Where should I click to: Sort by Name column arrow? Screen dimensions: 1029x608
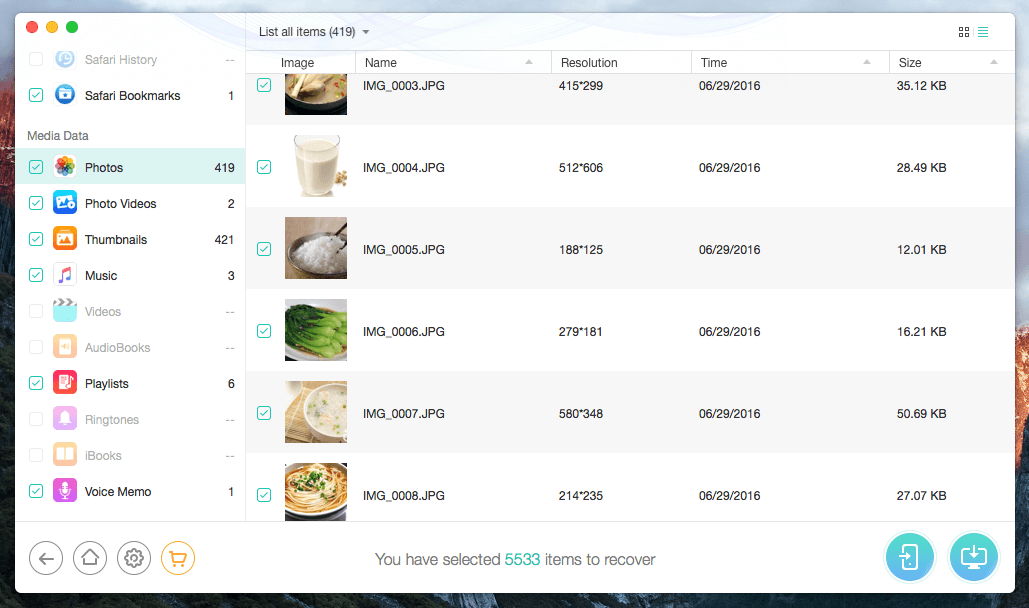click(529, 62)
